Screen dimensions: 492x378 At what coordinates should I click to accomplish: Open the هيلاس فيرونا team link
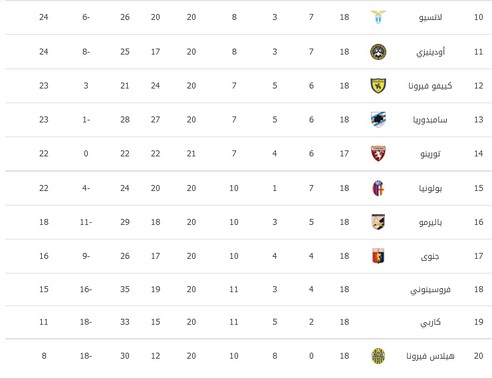point(430,356)
